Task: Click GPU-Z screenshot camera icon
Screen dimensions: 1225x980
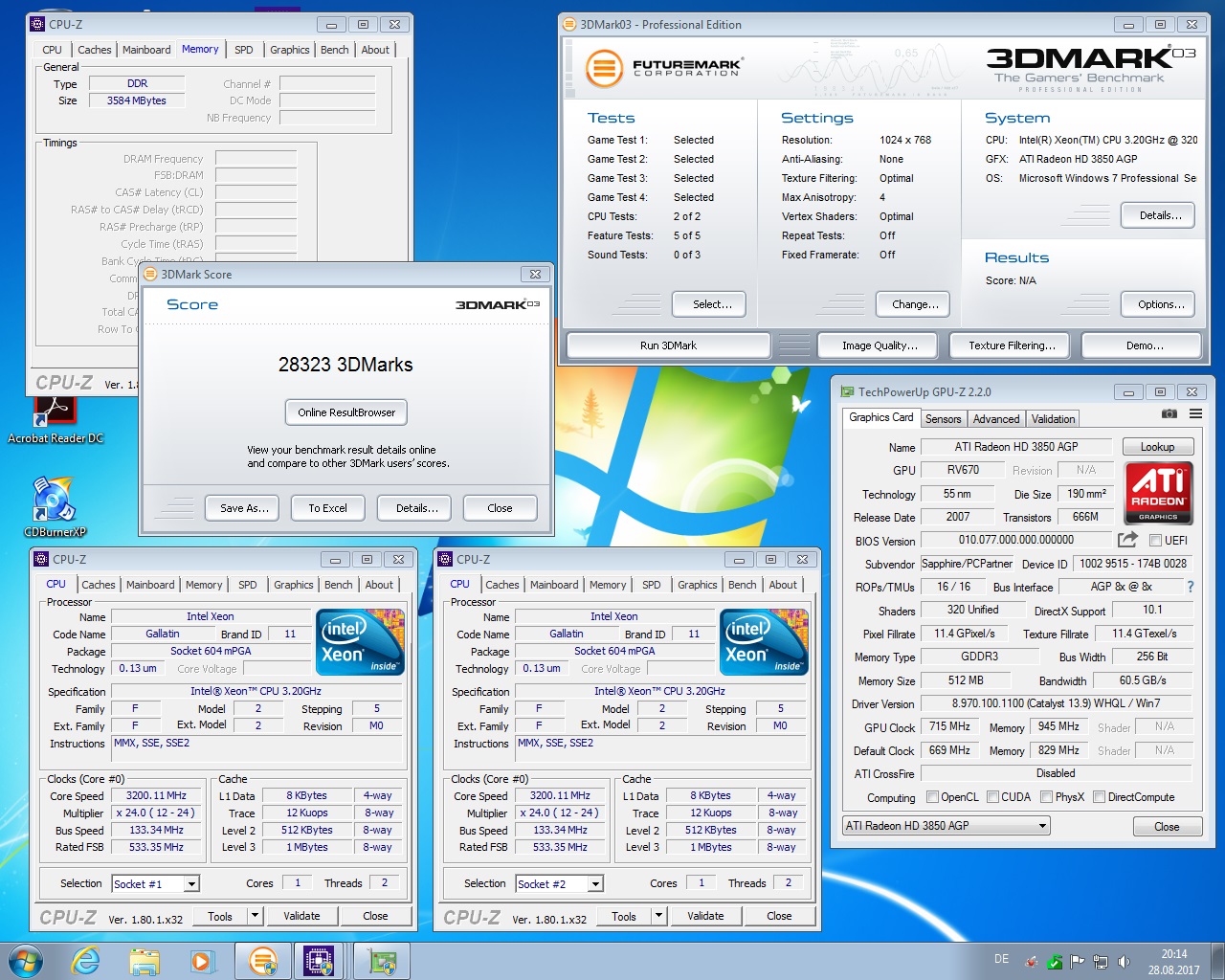Action: 1169,414
